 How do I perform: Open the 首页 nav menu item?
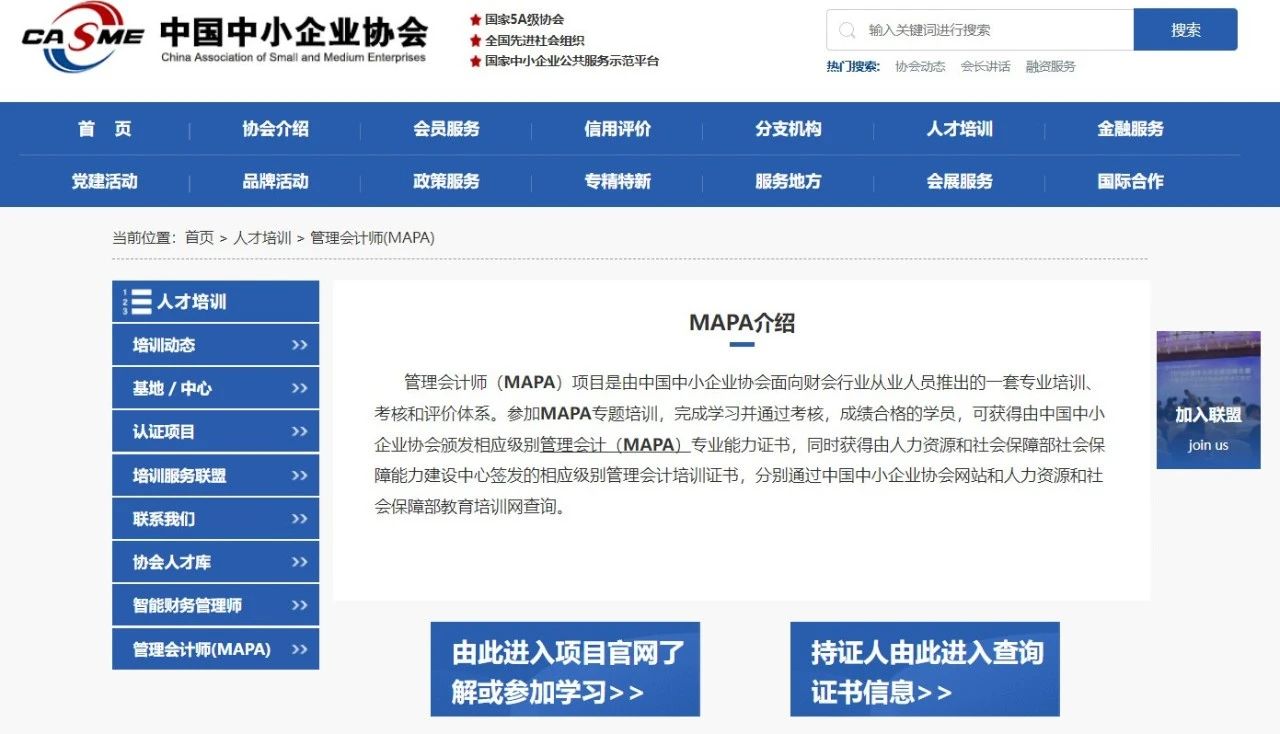105,129
